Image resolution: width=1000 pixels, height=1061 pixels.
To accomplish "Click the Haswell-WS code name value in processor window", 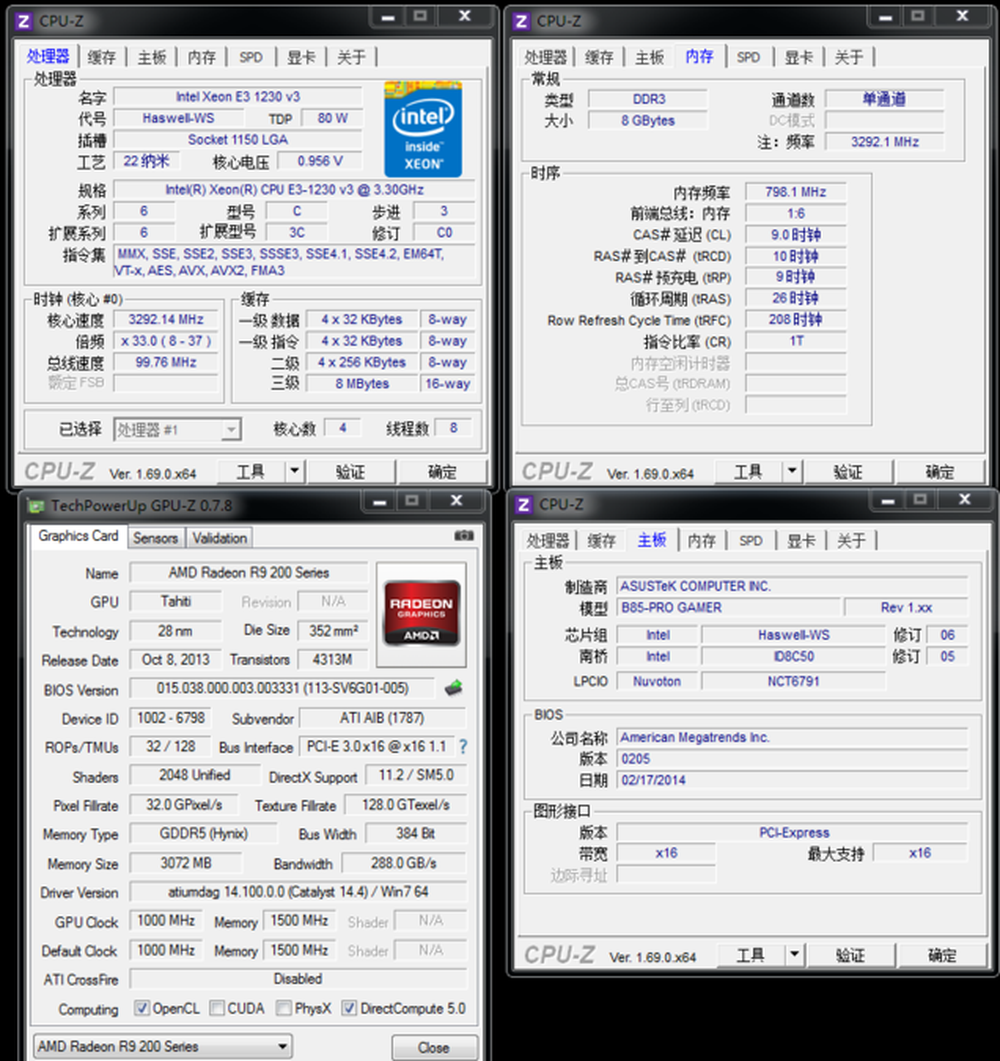I will pyautogui.click(x=179, y=118).
